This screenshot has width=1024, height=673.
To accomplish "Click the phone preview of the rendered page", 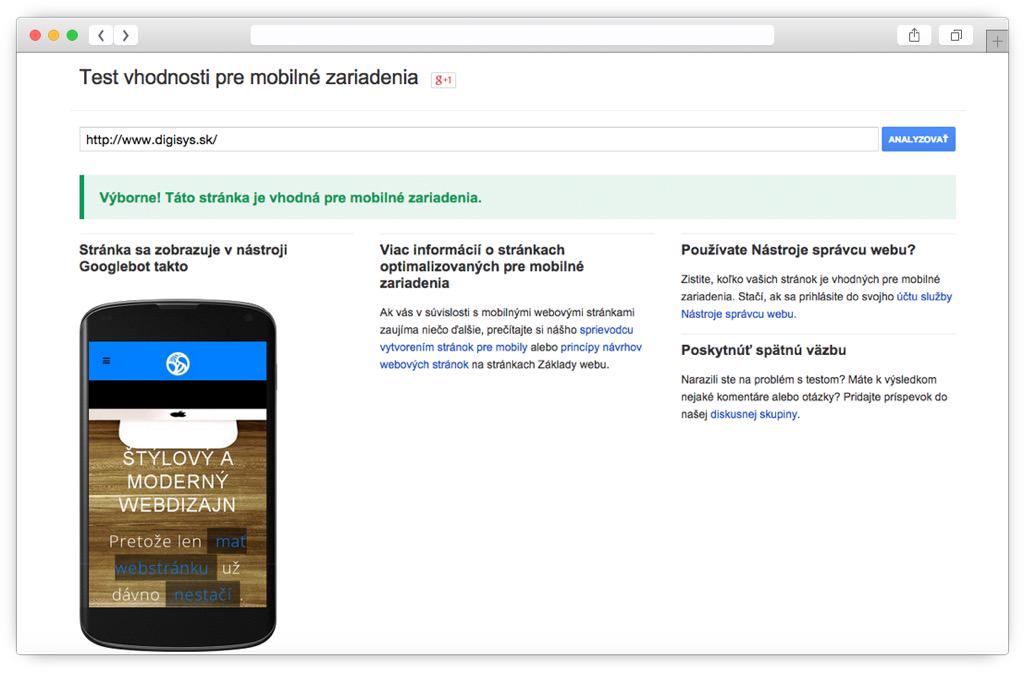I will tap(178, 475).
